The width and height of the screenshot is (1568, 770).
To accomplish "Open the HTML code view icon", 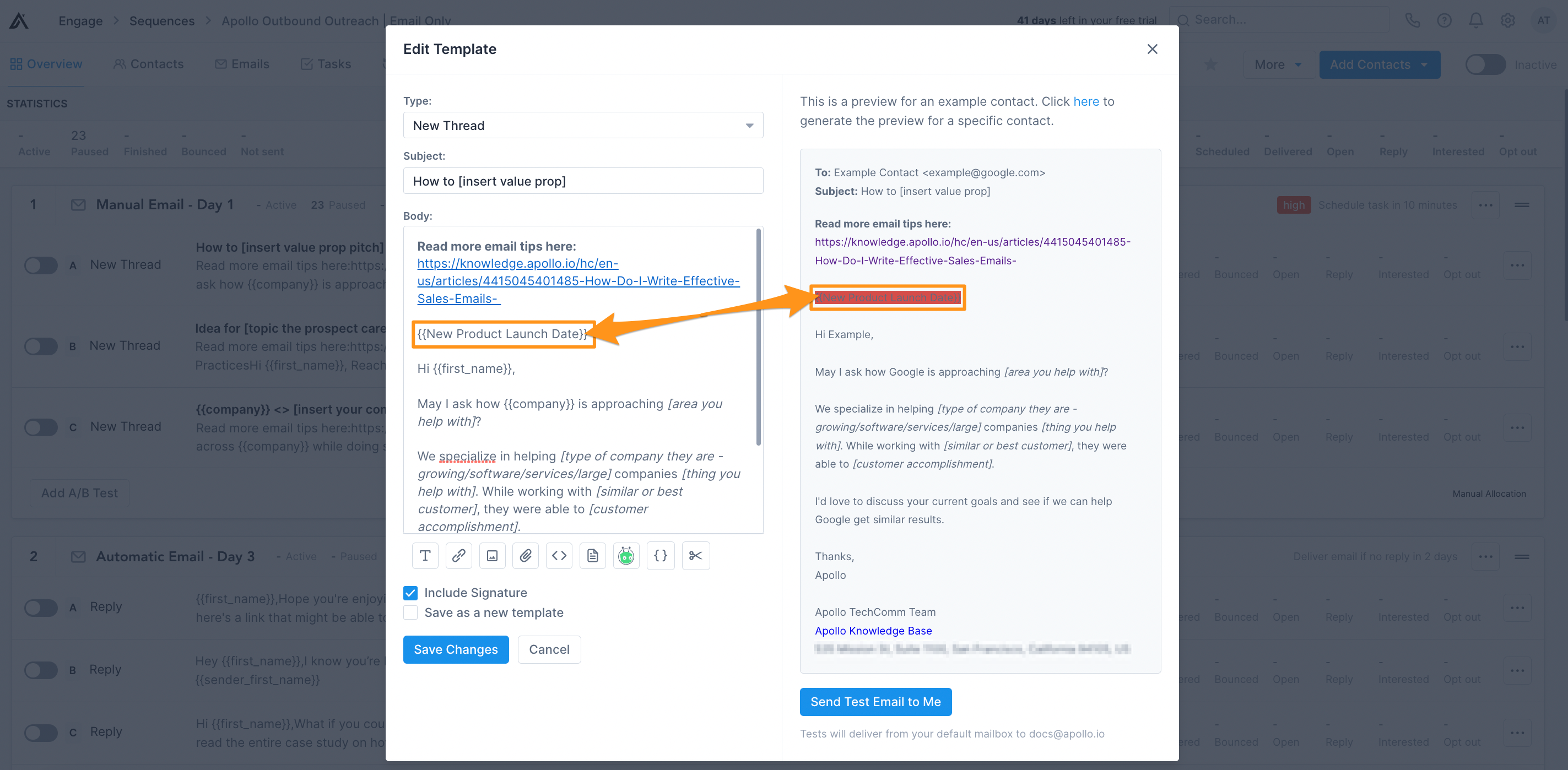I will click(559, 556).
